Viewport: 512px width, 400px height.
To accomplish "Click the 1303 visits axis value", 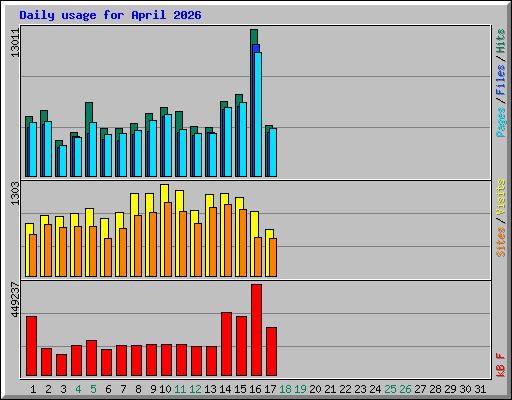I will click(15, 193).
